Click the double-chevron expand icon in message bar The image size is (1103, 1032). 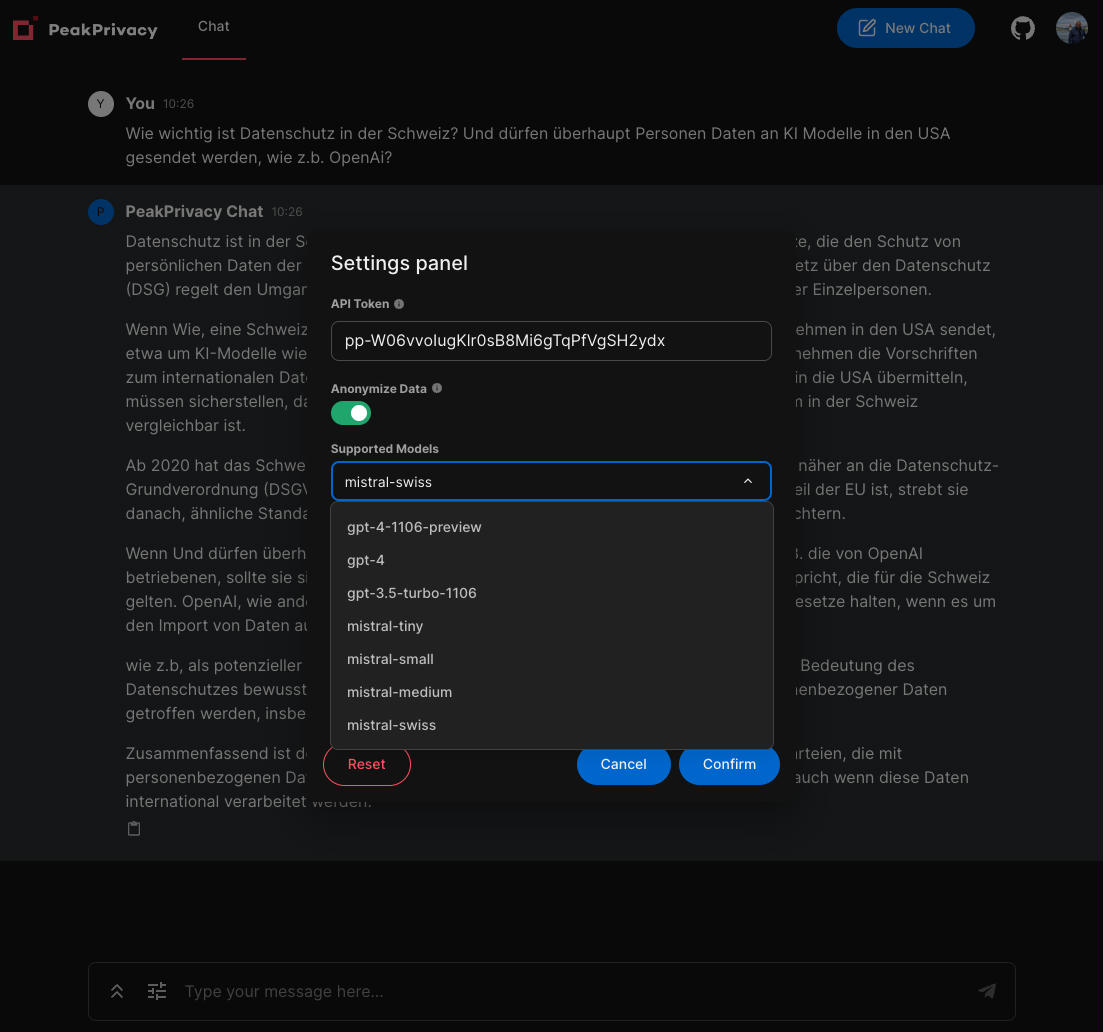tap(117, 991)
